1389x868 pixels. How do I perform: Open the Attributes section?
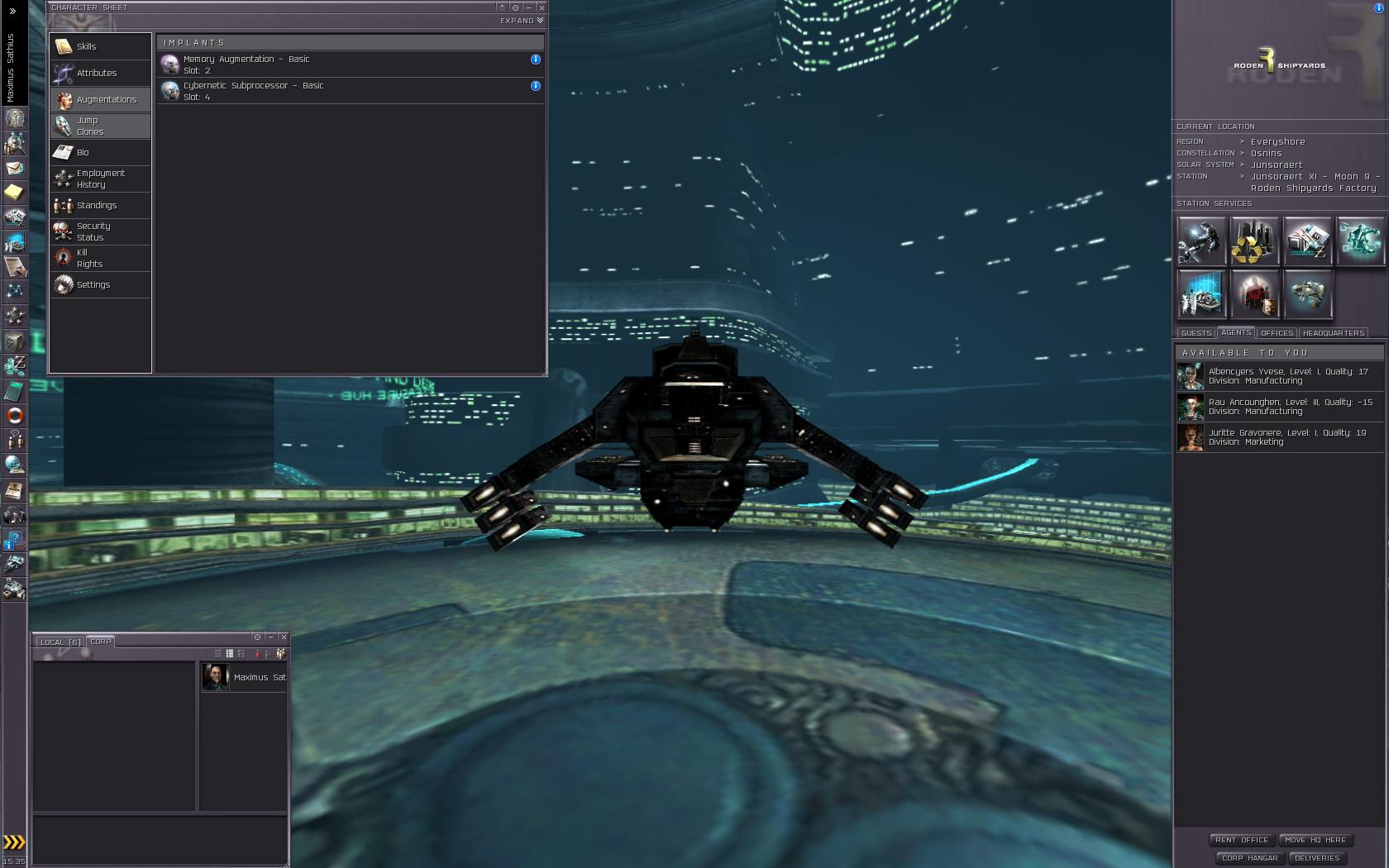(100, 73)
